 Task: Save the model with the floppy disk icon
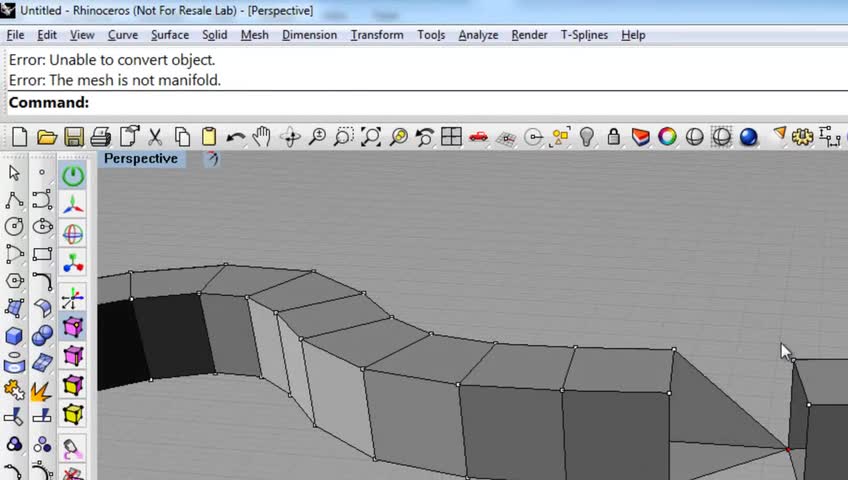pos(74,137)
